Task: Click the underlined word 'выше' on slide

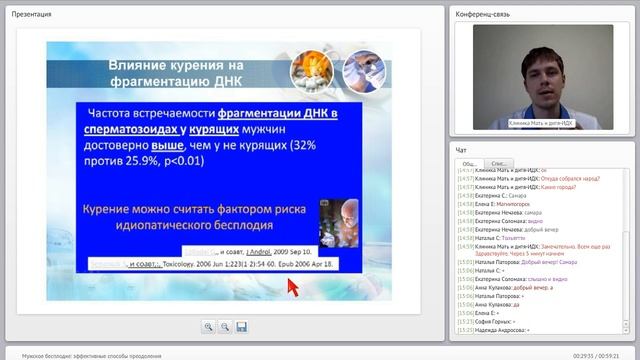Action: [167, 145]
